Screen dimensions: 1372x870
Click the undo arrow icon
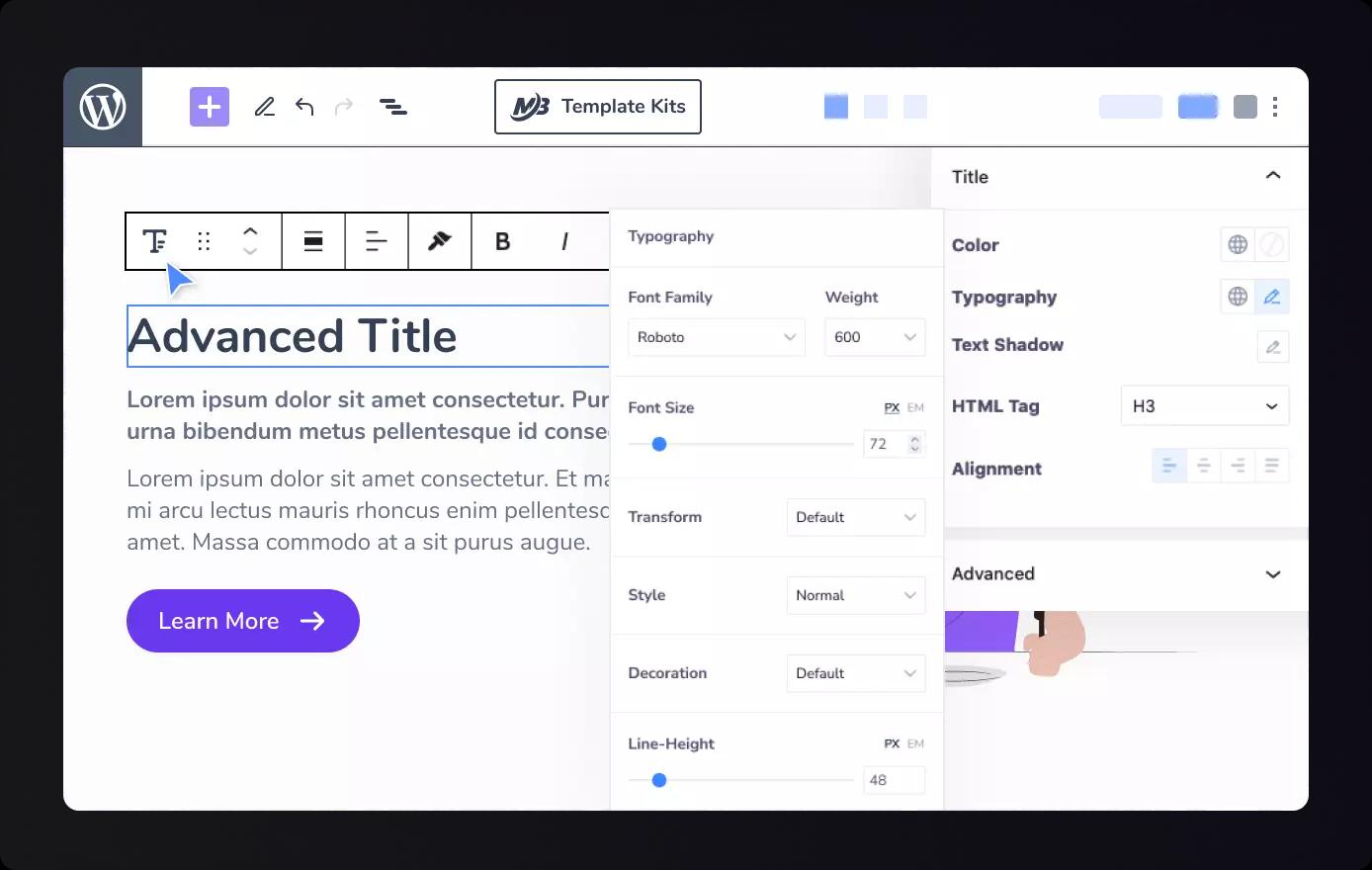pyautogui.click(x=304, y=107)
